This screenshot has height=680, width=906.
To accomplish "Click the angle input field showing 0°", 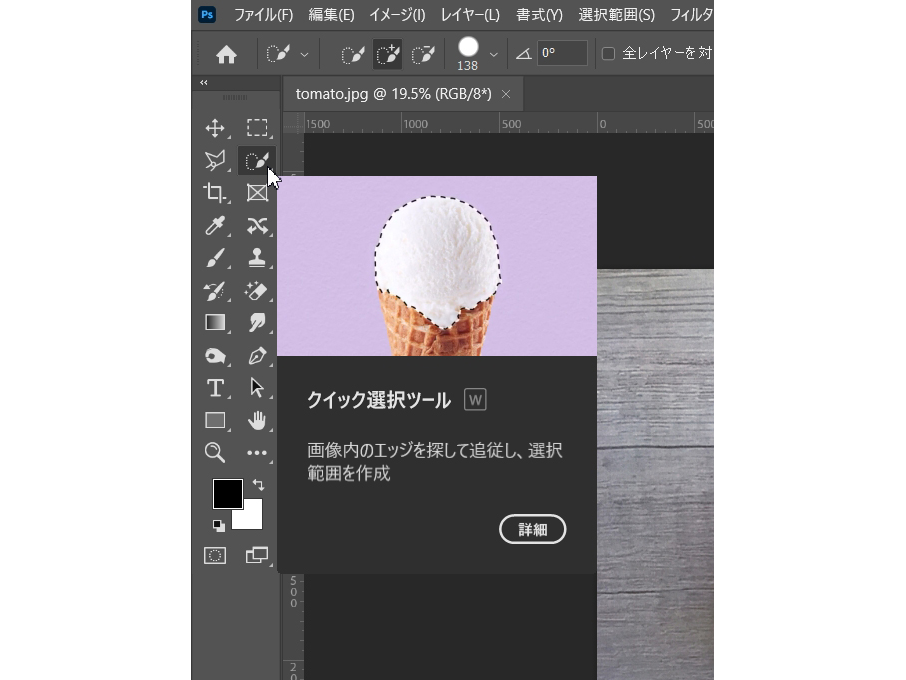I will (561, 53).
